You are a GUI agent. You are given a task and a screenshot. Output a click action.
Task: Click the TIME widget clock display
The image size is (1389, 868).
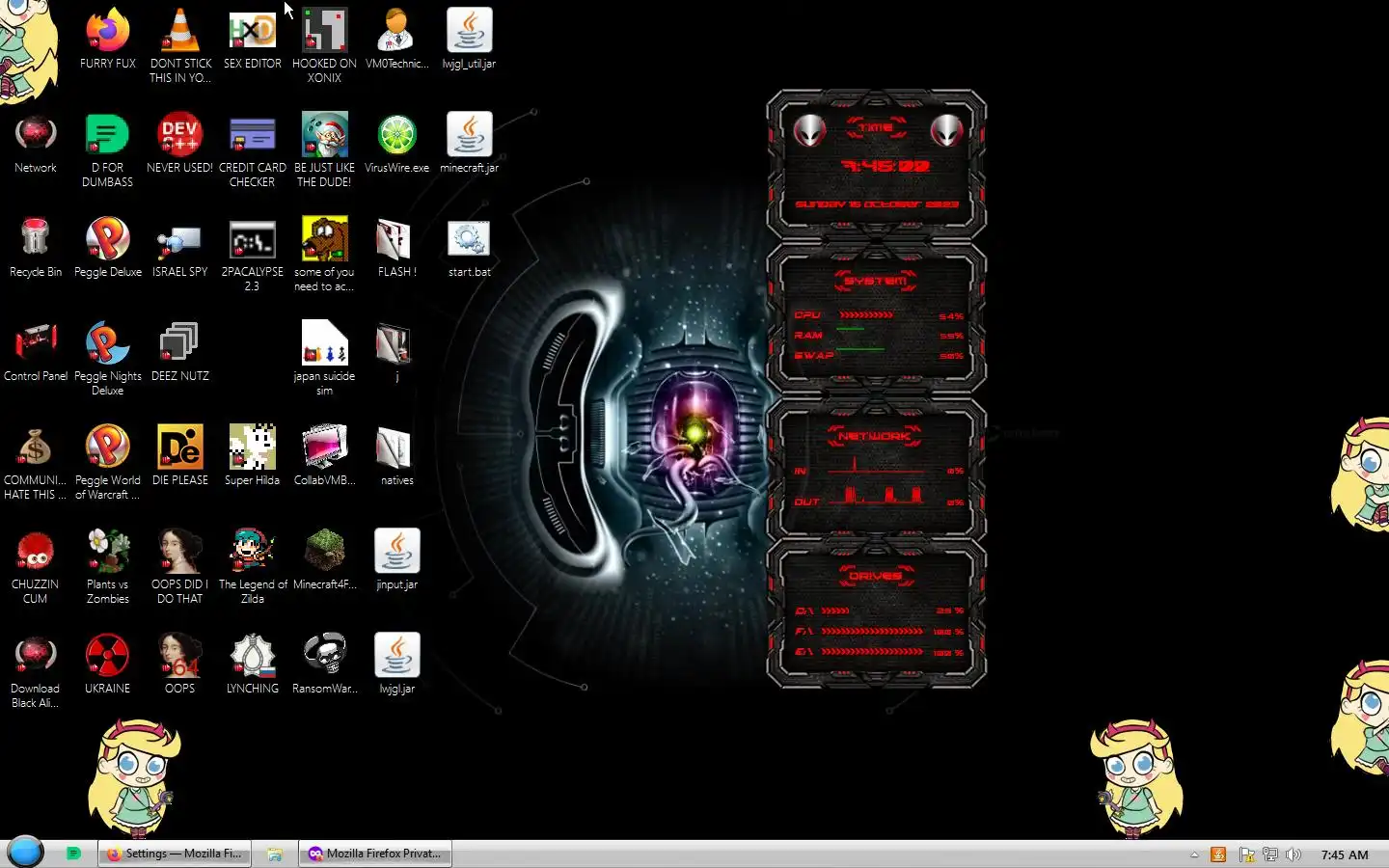[x=885, y=166]
